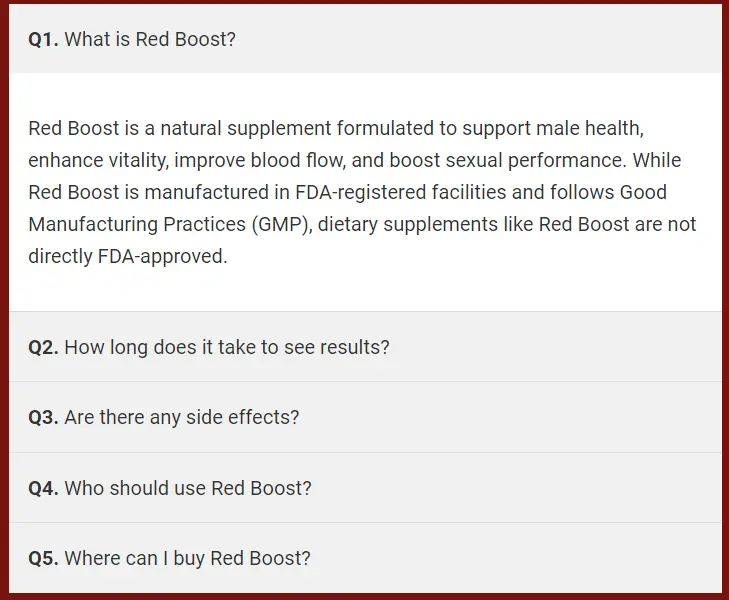
Task: Expand 'How long does it take to see results?'
Action: (x=365, y=347)
